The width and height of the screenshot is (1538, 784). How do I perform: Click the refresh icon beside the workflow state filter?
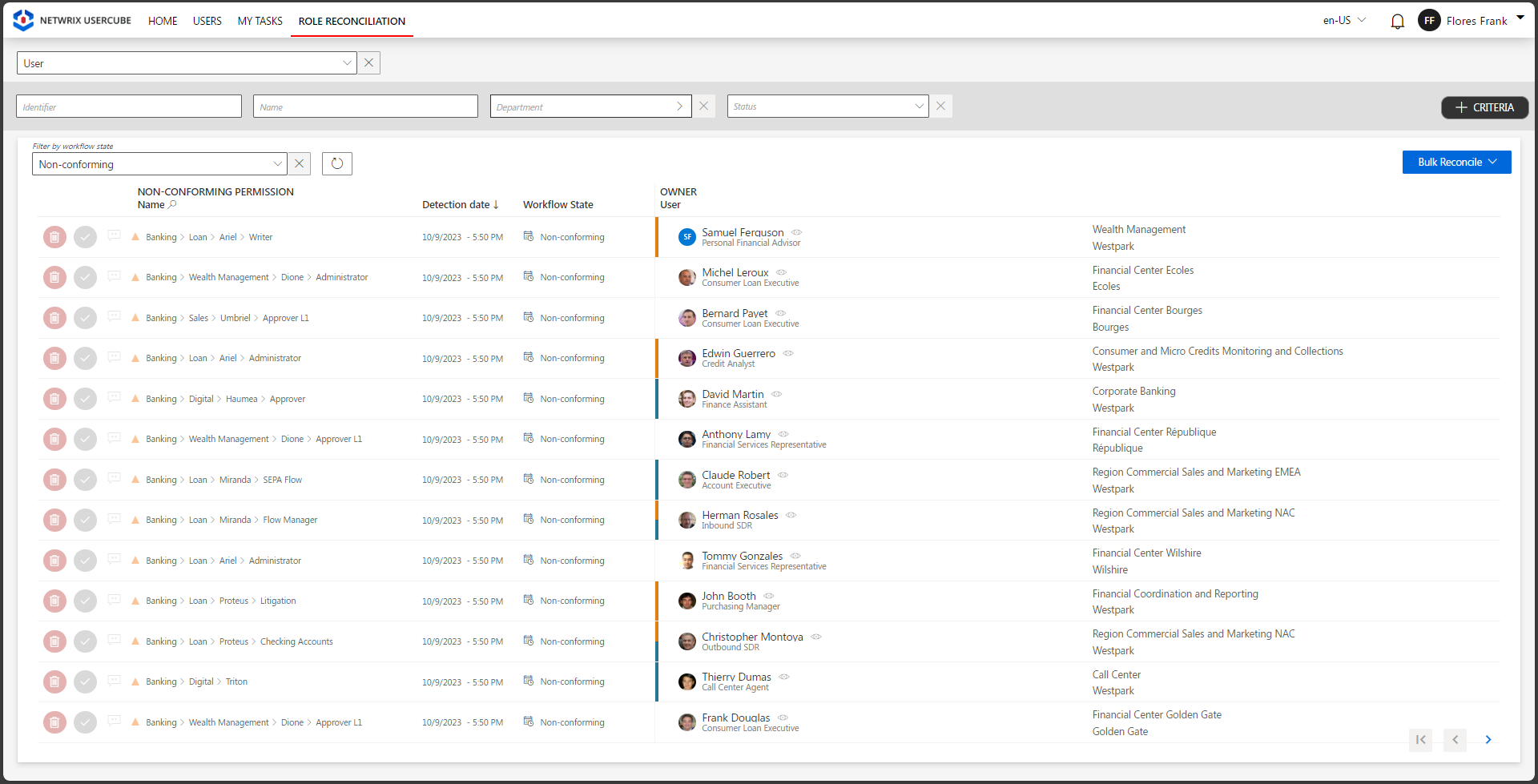click(x=336, y=163)
